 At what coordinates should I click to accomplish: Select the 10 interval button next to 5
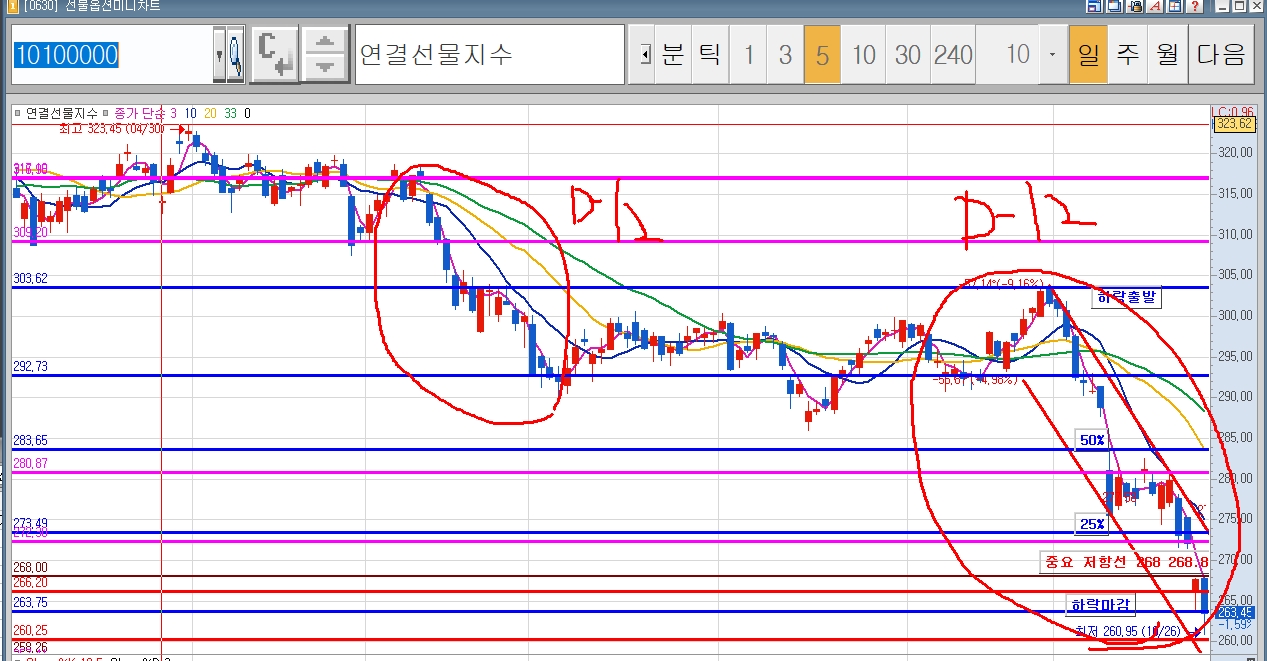pyautogui.click(x=863, y=54)
